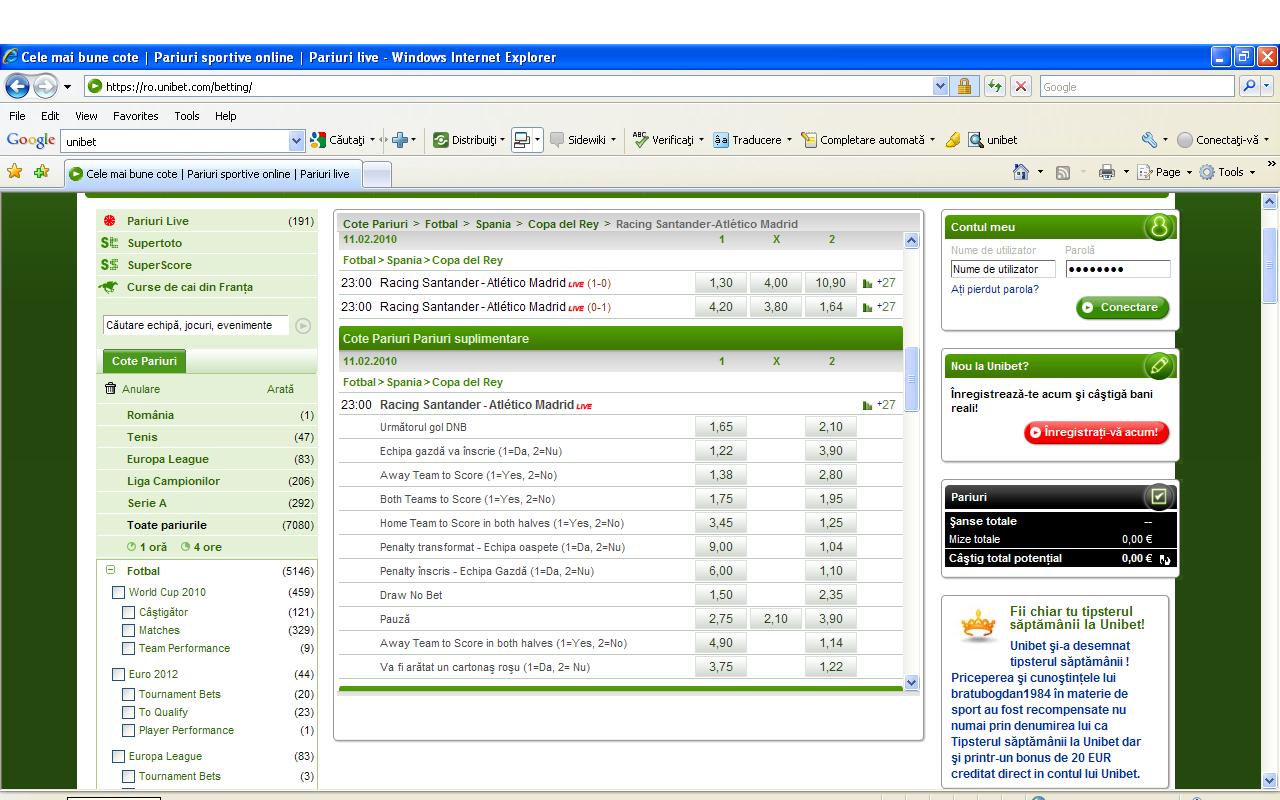Click the Google toolbar blue plus icon

pyautogui.click(x=400, y=140)
